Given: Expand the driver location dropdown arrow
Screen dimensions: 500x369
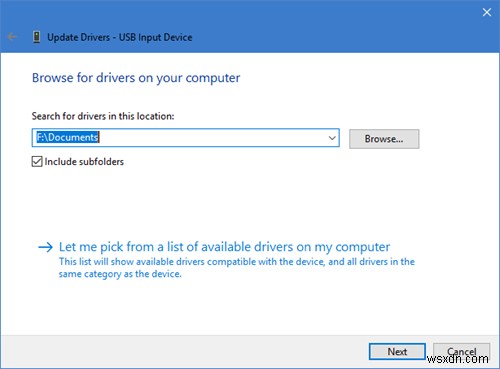Looking at the screenshot, I should (332, 138).
